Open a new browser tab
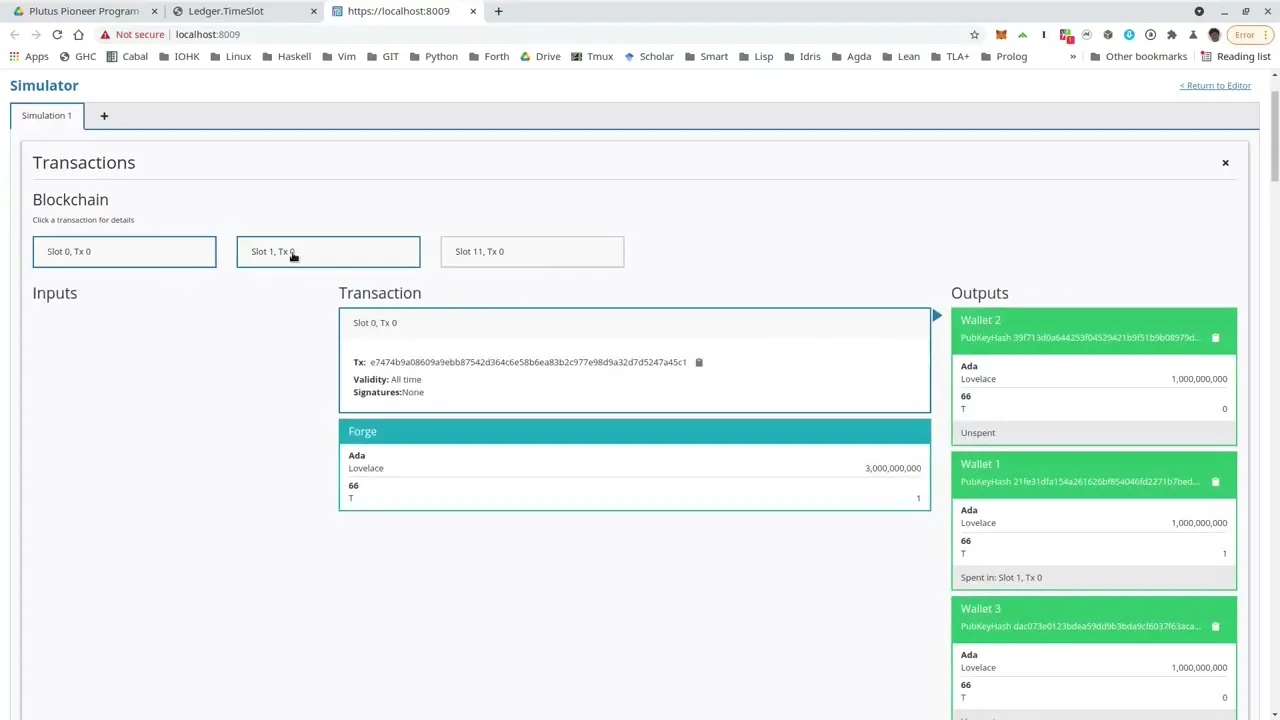The height and width of the screenshot is (720, 1280). tap(498, 11)
